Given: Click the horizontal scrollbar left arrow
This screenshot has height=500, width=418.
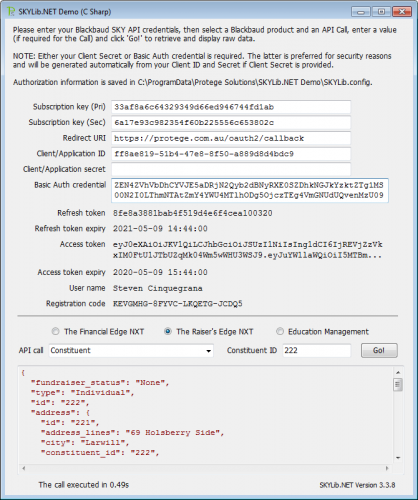Looking at the screenshot, I should pyautogui.click(x=24, y=468).
